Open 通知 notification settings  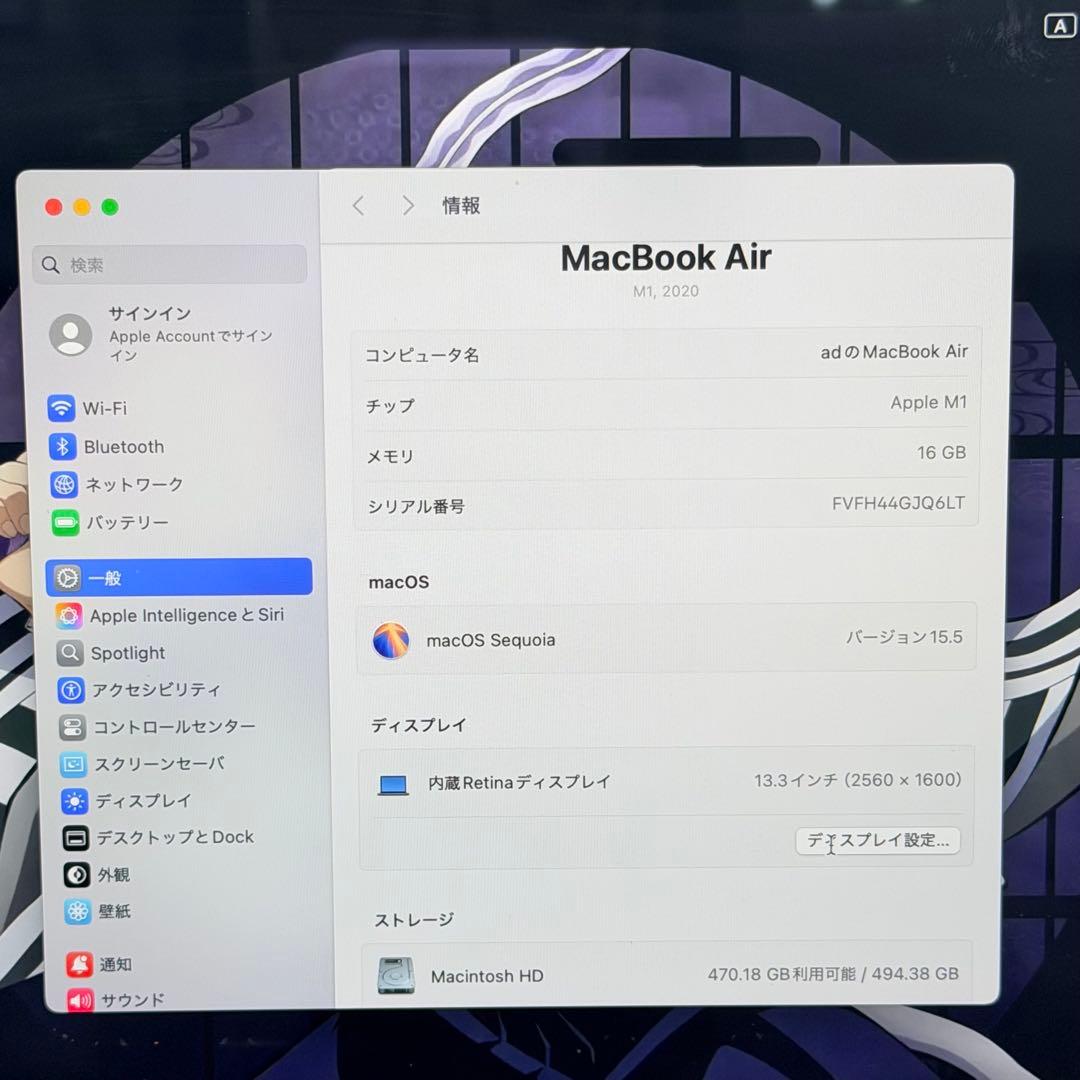pos(108,964)
